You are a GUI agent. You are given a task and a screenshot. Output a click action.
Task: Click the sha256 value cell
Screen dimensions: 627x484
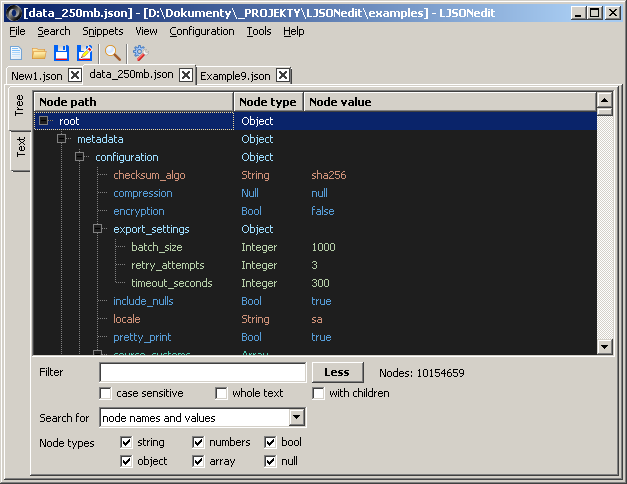point(329,175)
